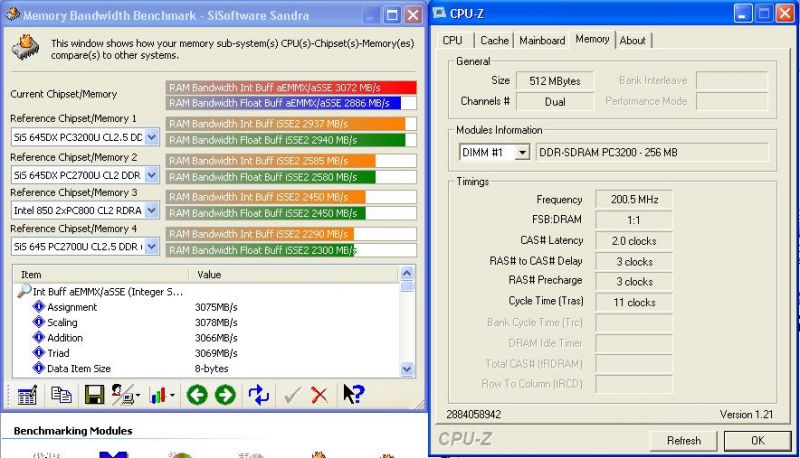Screen dimensions: 800x458
Task: Click the user and computer connection icon
Action: (121, 395)
